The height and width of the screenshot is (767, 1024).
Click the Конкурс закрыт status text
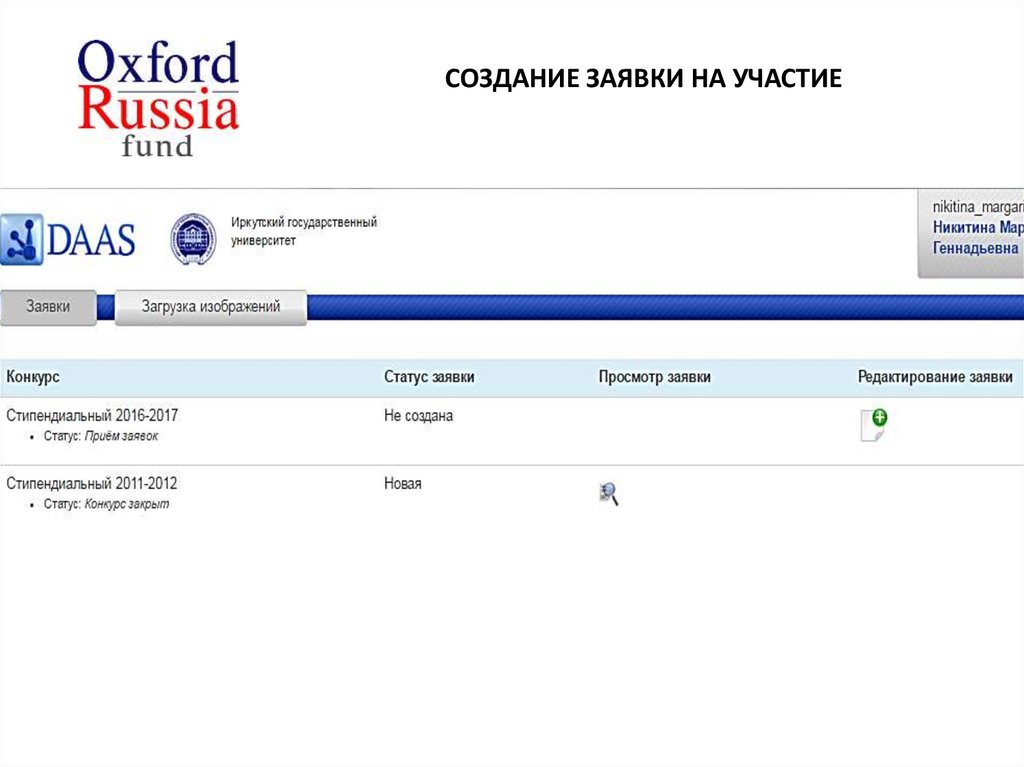coord(126,504)
